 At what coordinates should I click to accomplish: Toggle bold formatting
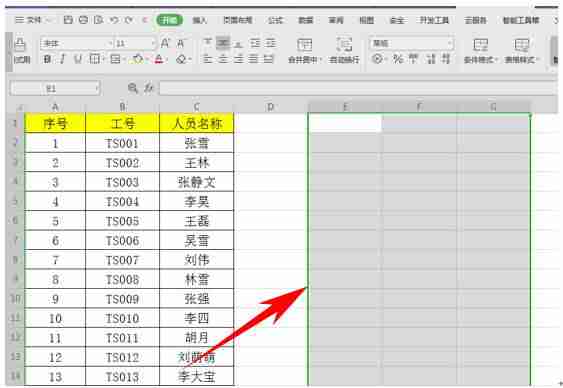point(47,59)
